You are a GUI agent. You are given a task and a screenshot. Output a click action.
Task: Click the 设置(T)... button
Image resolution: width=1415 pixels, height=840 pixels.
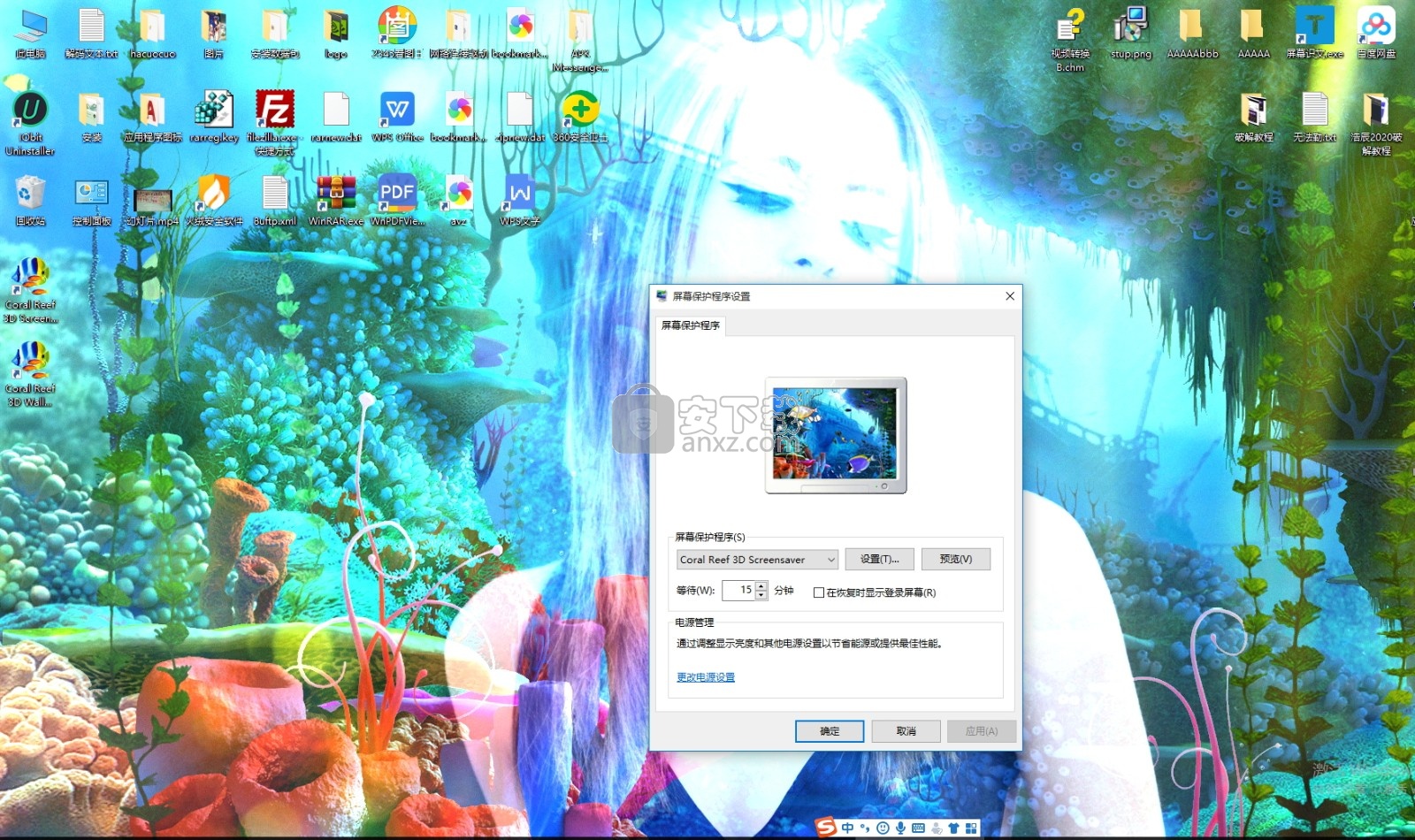(x=879, y=559)
